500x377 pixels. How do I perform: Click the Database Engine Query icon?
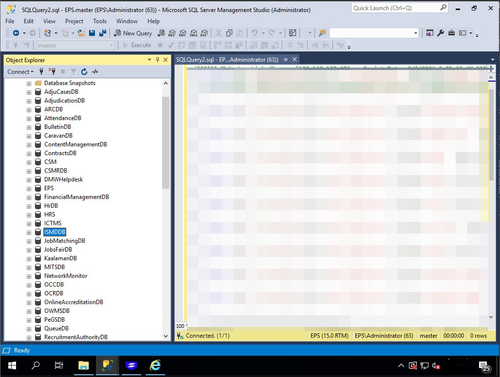click(x=161, y=33)
